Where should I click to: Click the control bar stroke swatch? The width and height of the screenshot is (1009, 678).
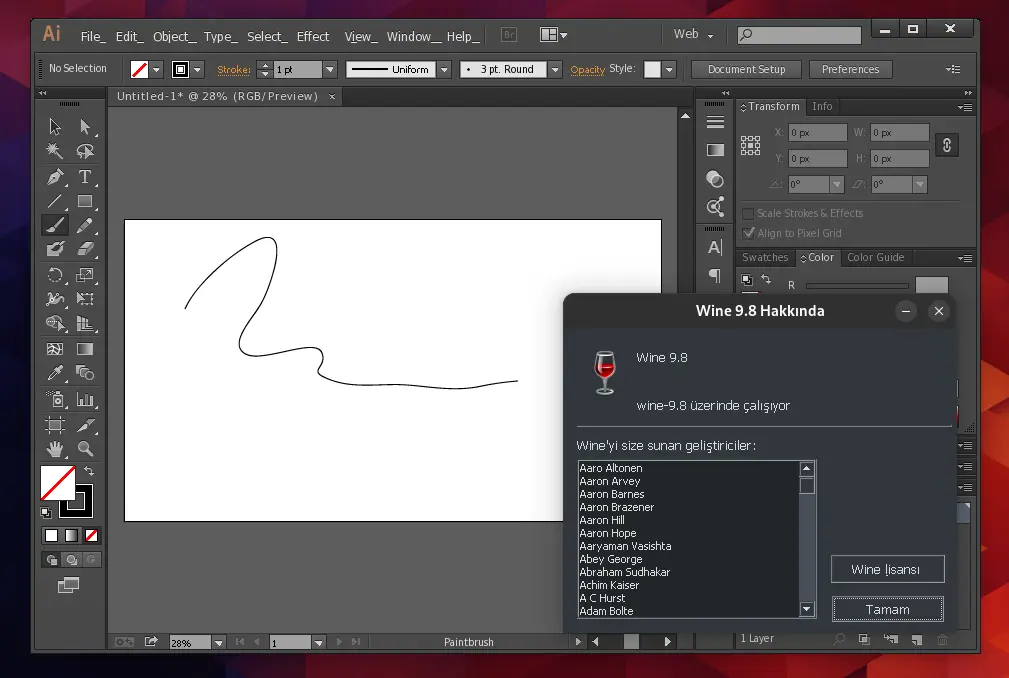click(180, 69)
